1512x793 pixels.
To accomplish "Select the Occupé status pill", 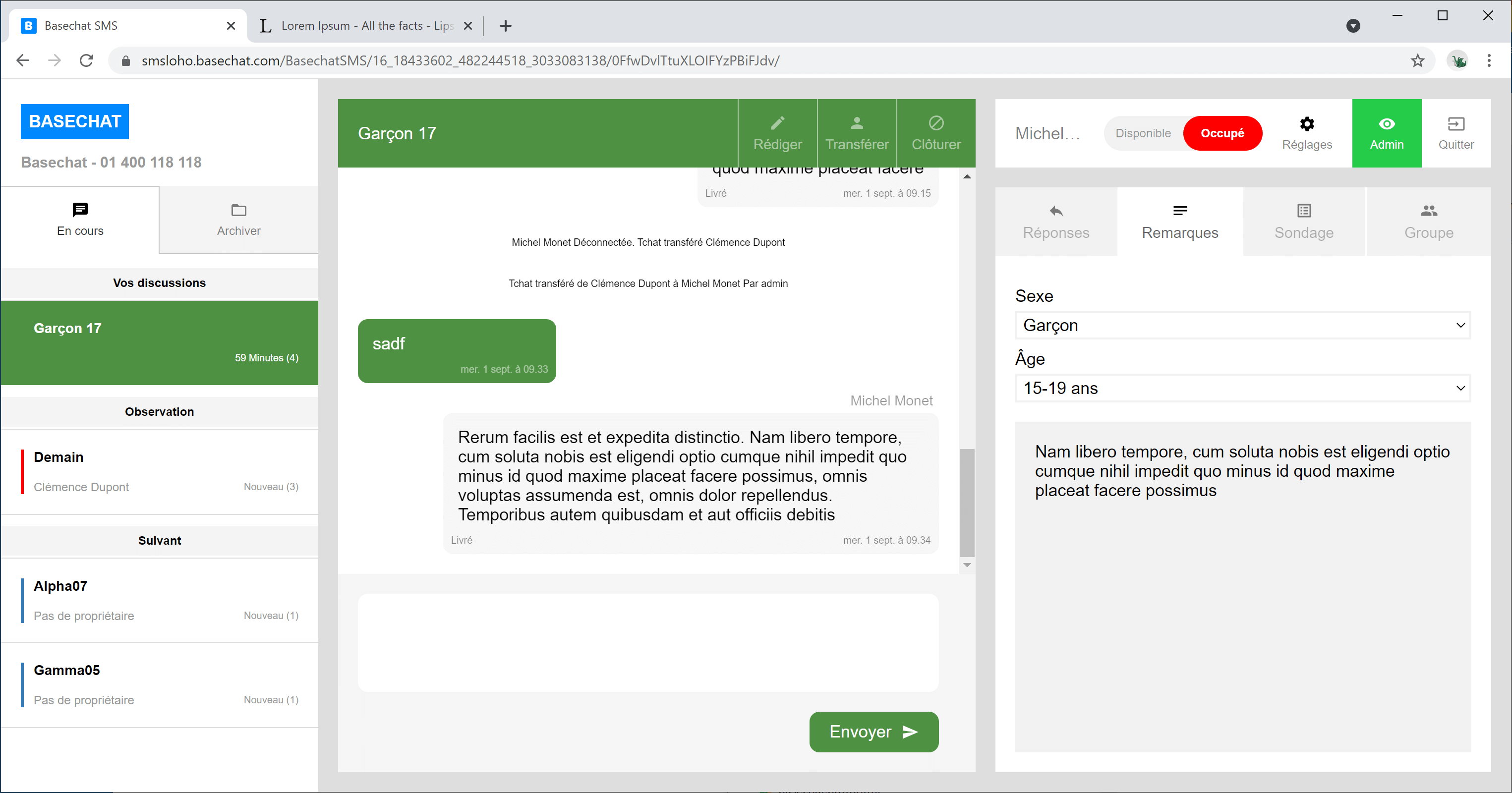I will point(1222,133).
